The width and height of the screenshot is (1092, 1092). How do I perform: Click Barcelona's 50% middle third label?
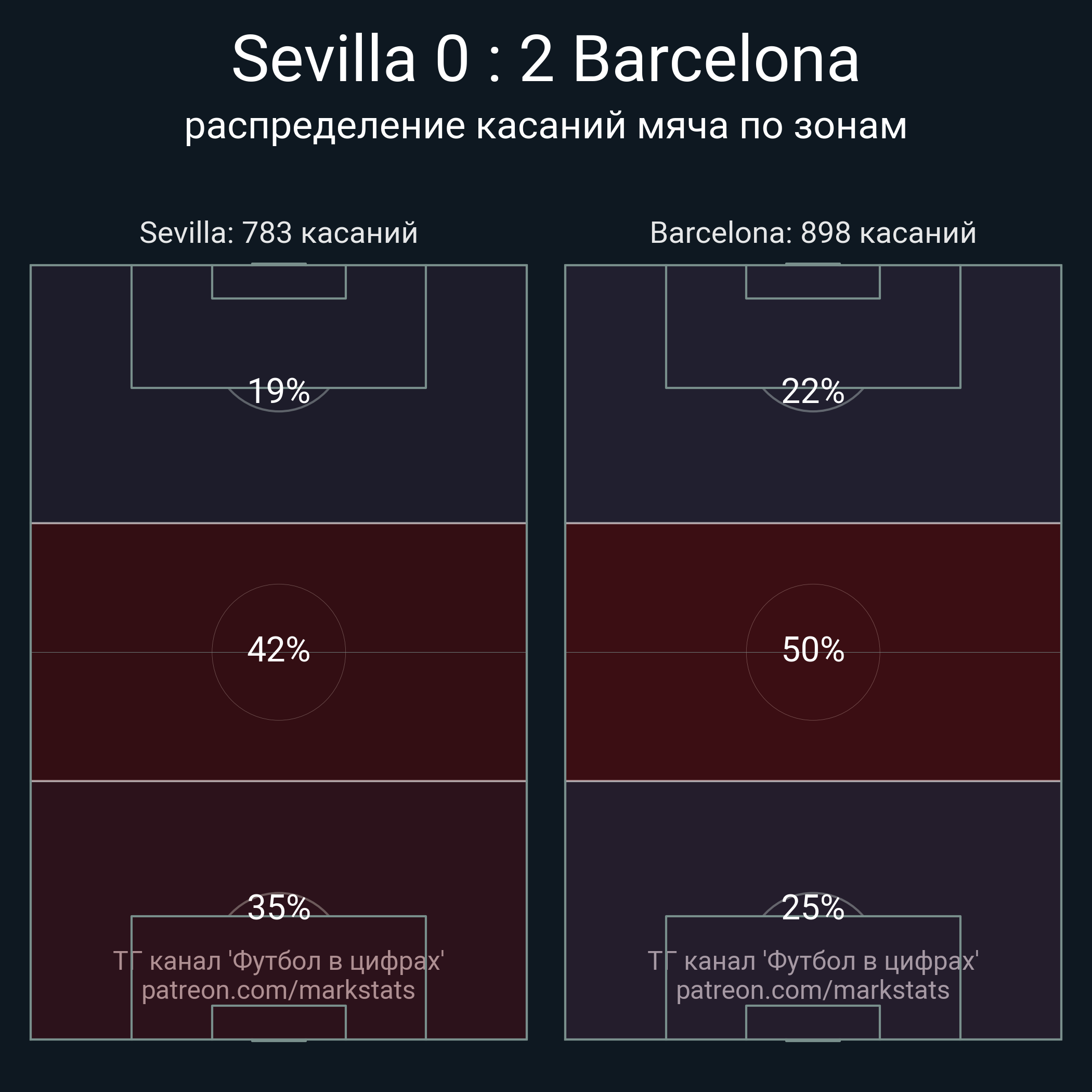[813, 649]
